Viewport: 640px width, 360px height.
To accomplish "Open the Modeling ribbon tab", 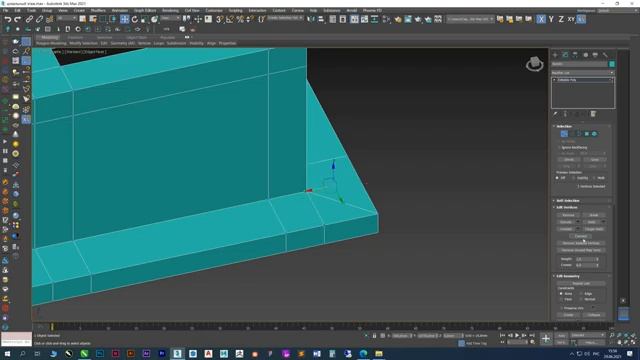I will (49, 37).
